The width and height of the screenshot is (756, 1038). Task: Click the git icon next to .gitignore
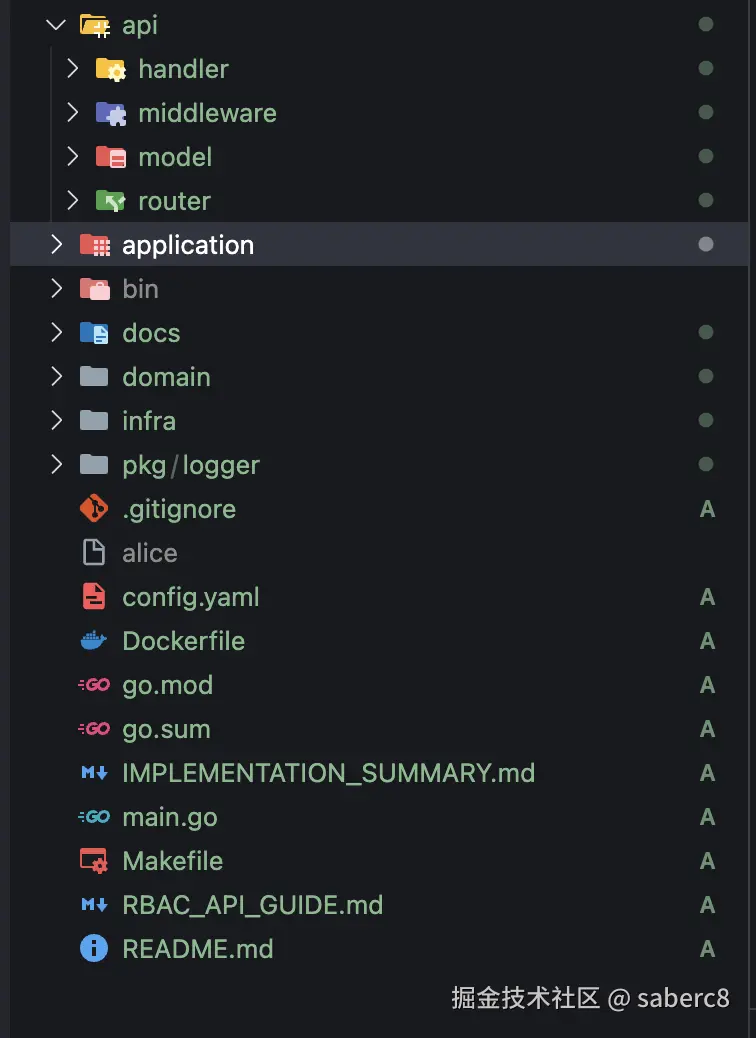93,509
